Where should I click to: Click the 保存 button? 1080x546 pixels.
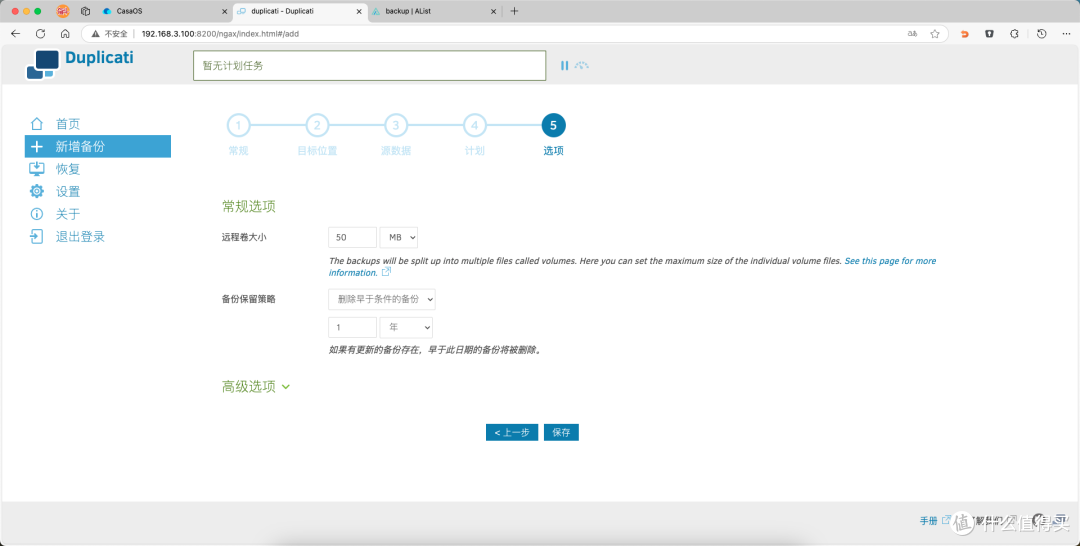[561, 432]
